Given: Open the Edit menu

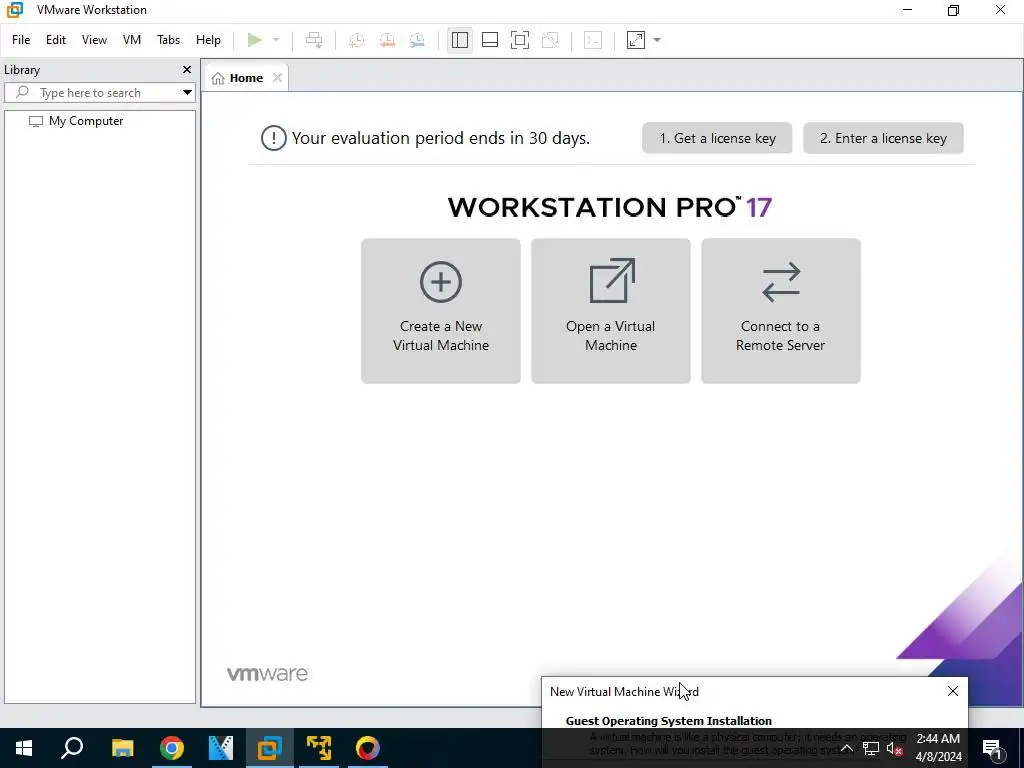Looking at the screenshot, I should (56, 40).
